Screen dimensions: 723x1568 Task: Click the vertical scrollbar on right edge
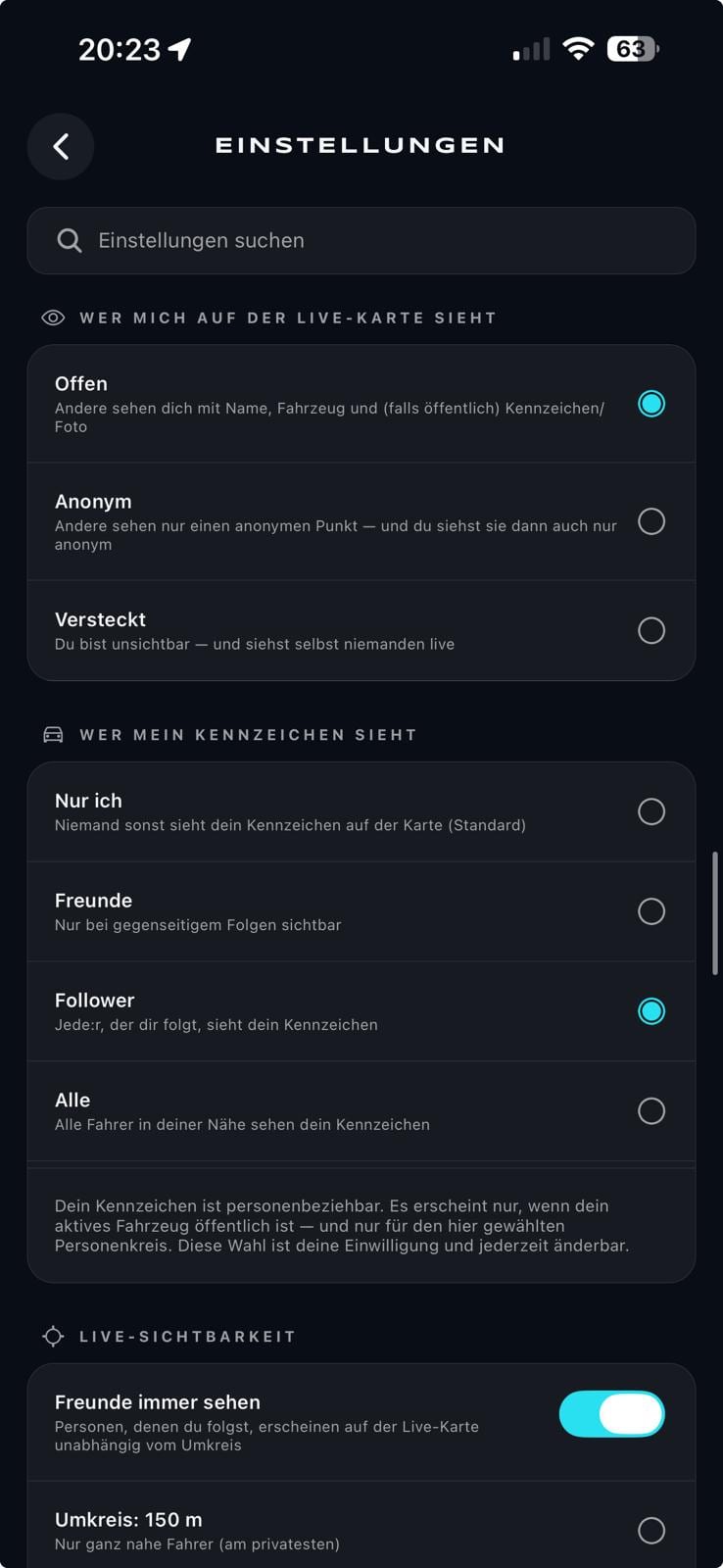[x=715, y=913]
